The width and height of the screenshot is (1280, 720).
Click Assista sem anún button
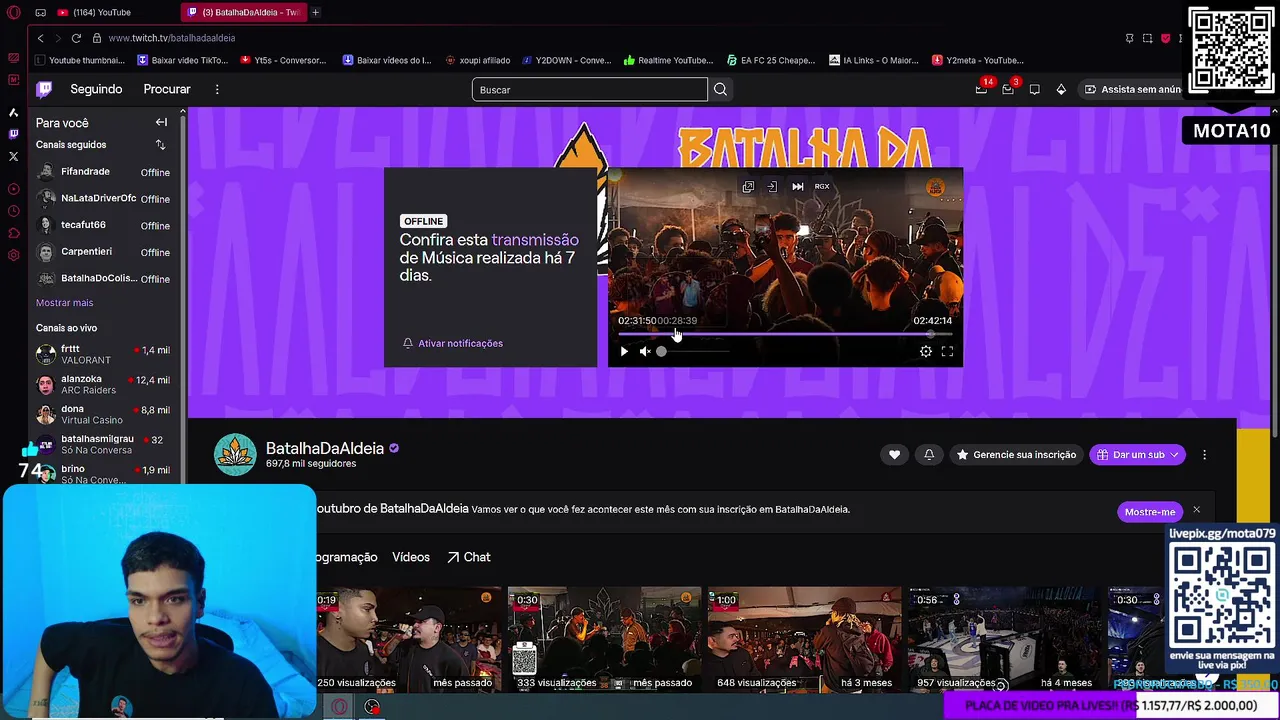coord(1133,89)
